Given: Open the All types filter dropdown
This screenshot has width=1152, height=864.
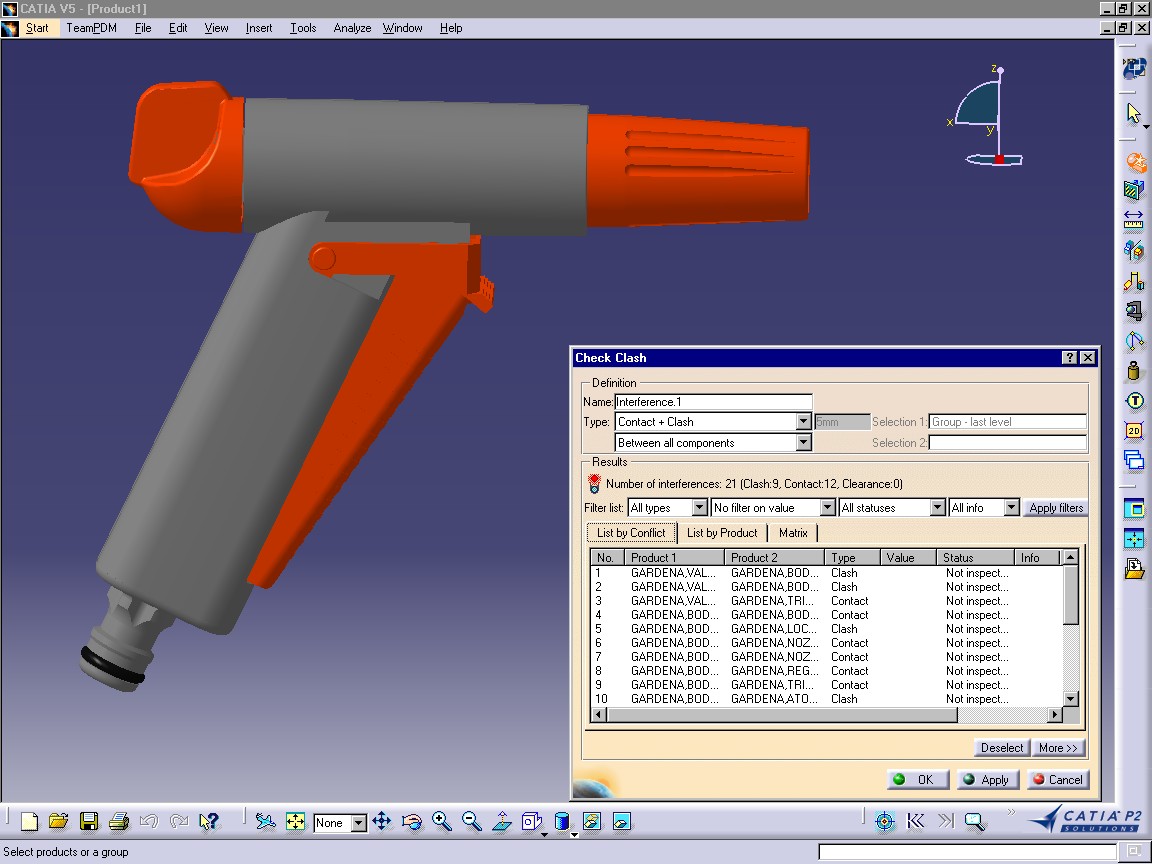Looking at the screenshot, I should pos(699,508).
